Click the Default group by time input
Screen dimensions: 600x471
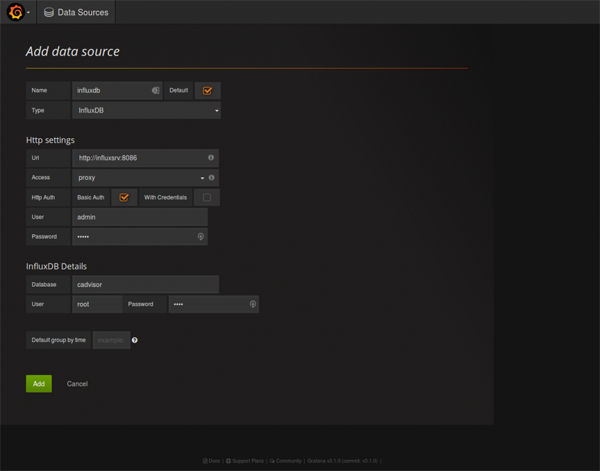(x=111, y=340)
